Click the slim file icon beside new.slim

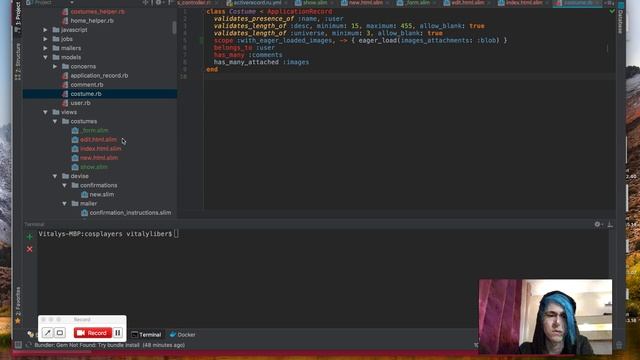click(x=84, y=194)
